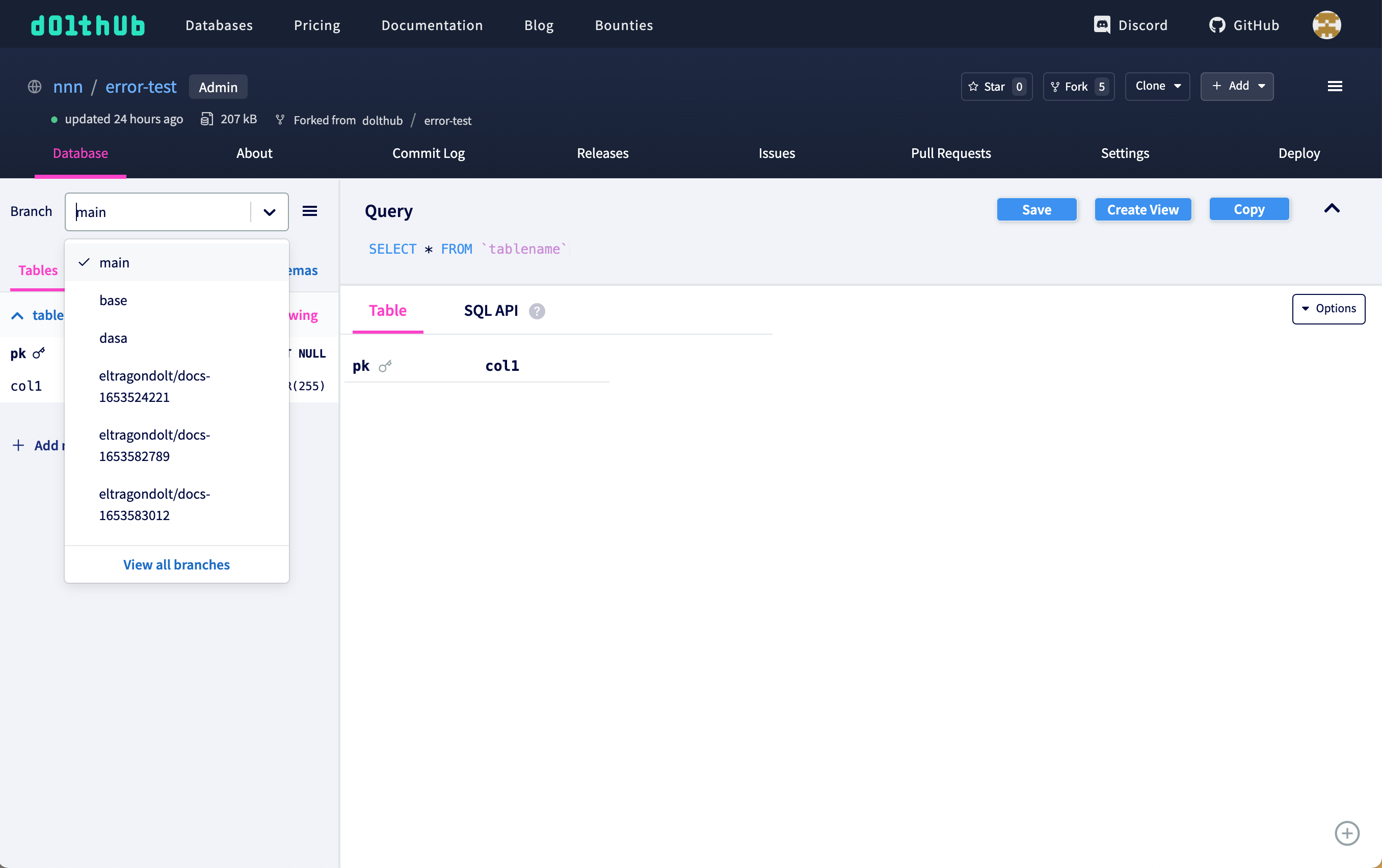Switch to the SQL API tab
This screenshot has width=1382, height=868.
(x=491, y=310)
